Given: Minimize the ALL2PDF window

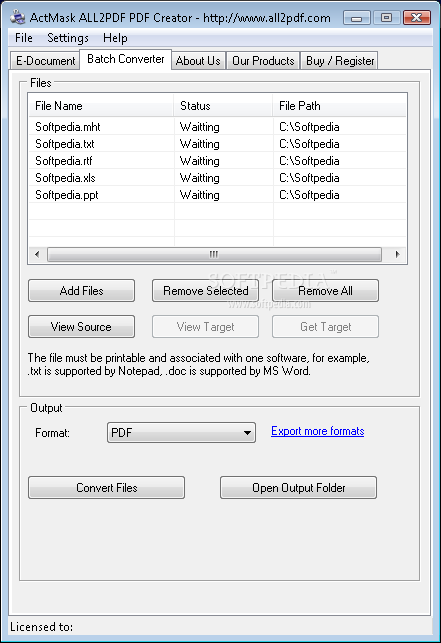Looking at the screenshot, I should click(356, 18).
